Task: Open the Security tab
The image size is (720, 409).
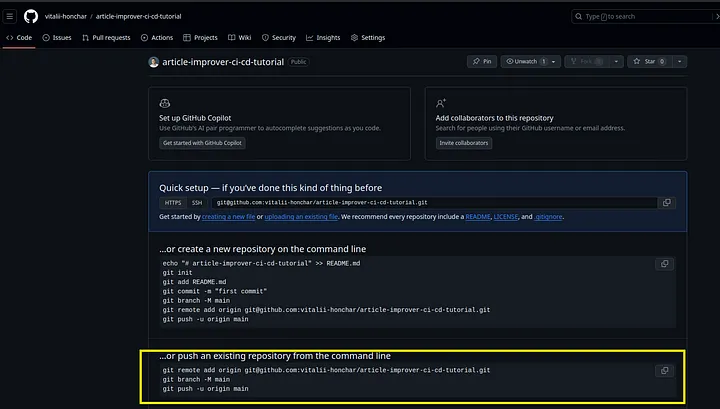Action: 279,38
